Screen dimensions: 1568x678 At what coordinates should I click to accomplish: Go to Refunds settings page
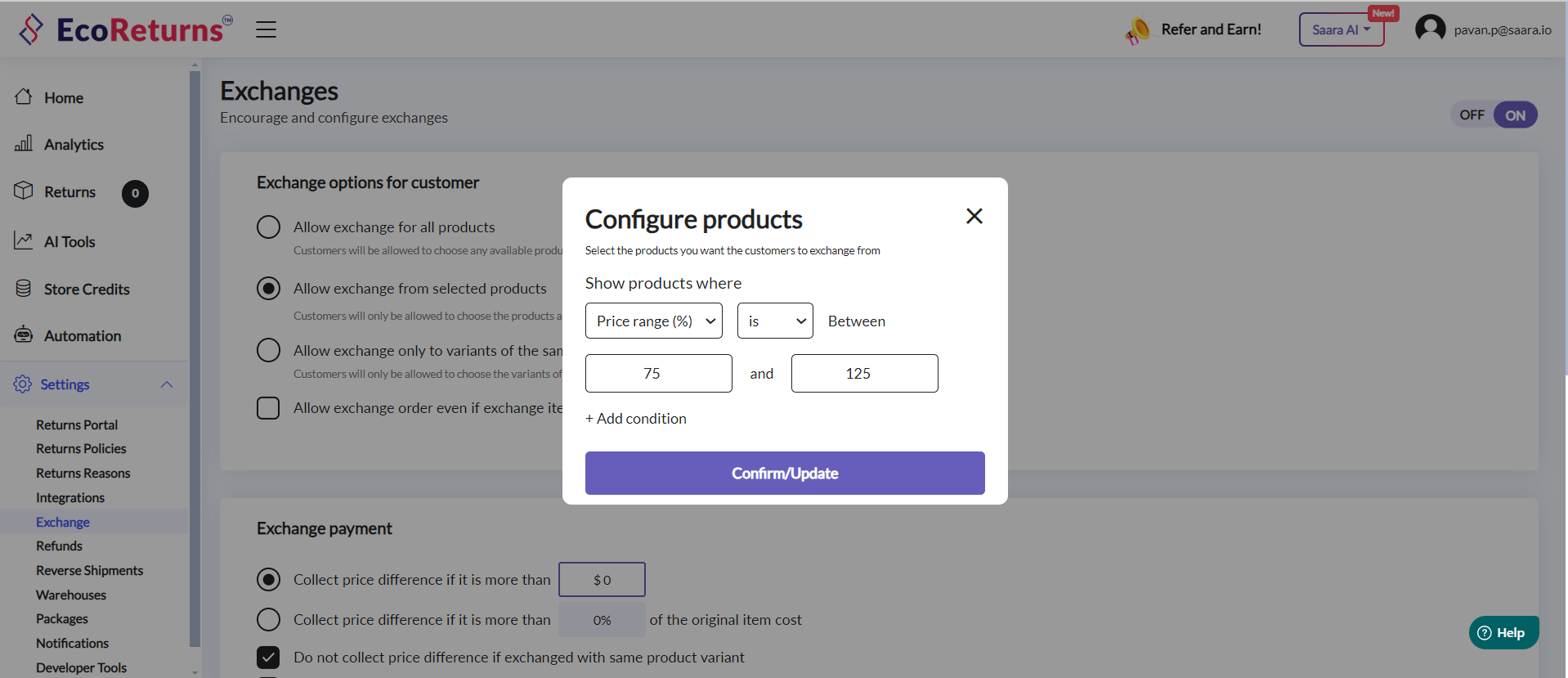pyautogui.click(x=59, y=546)
